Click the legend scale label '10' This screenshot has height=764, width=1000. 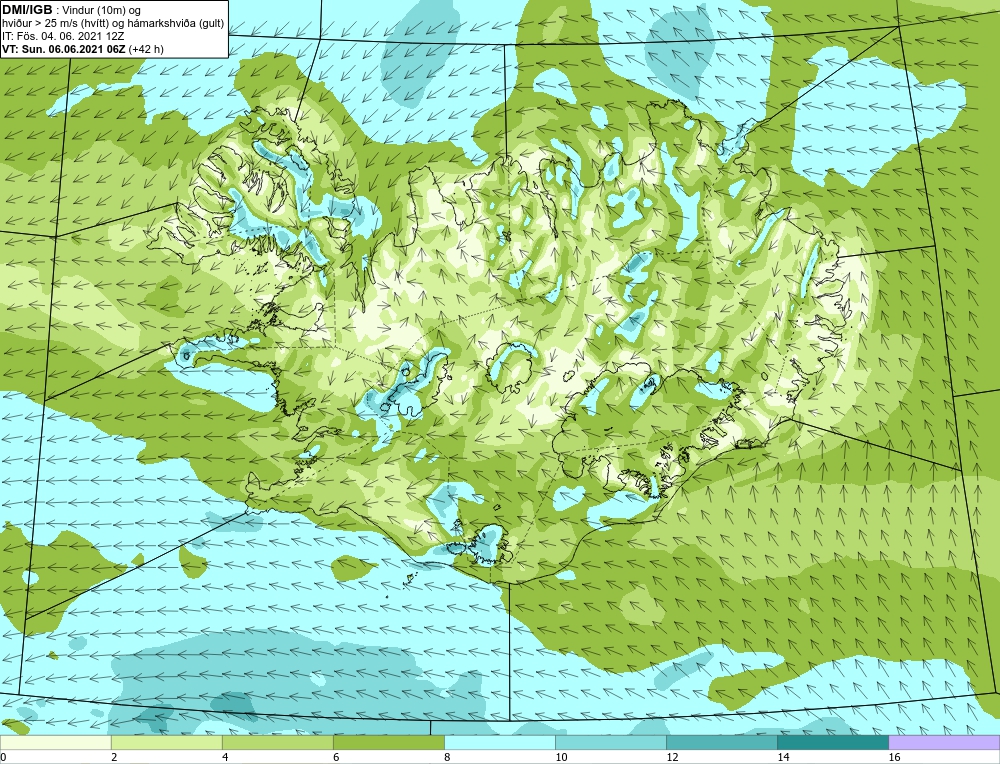pos(561,758)
